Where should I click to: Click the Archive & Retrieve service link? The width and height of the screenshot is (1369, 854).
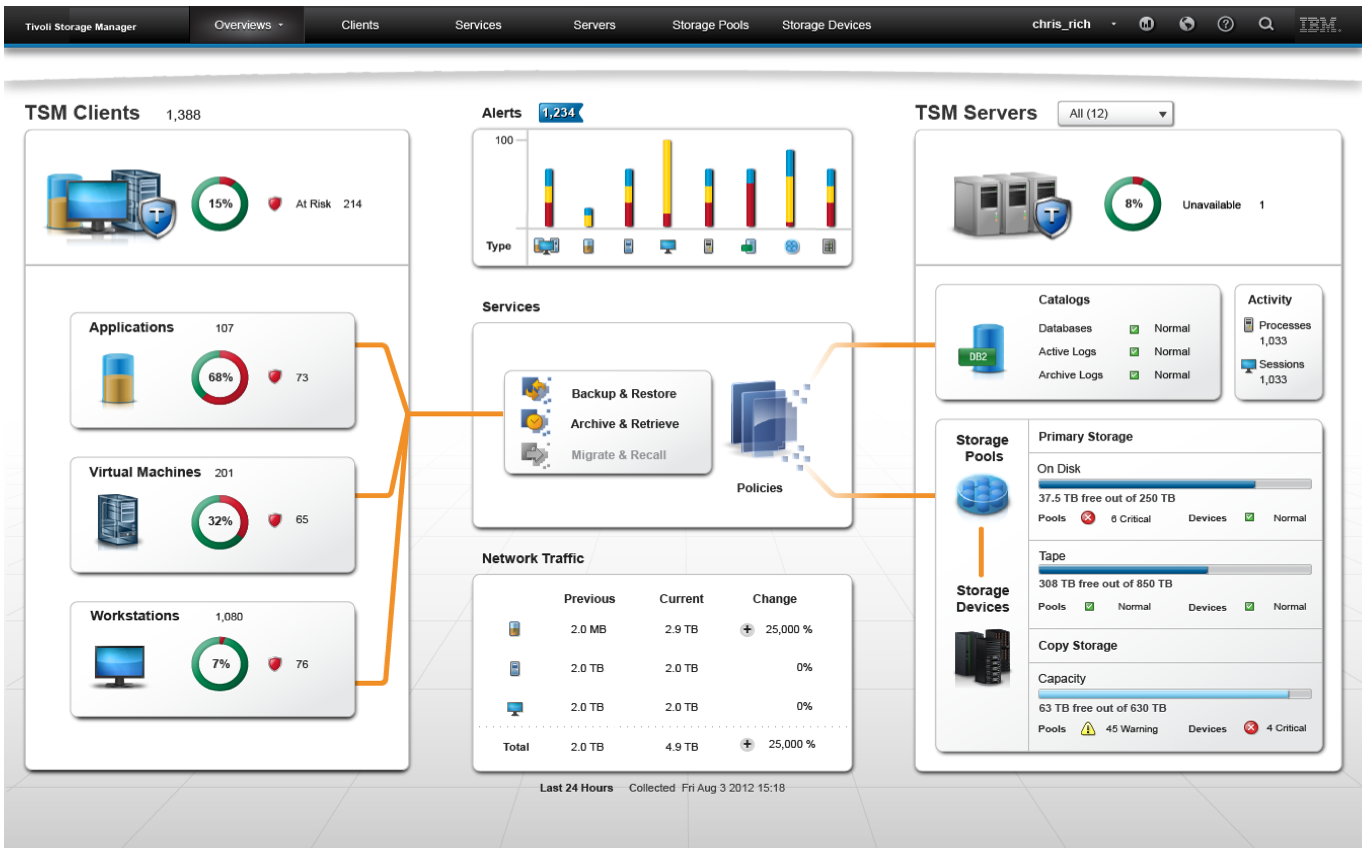pos(625,424)
